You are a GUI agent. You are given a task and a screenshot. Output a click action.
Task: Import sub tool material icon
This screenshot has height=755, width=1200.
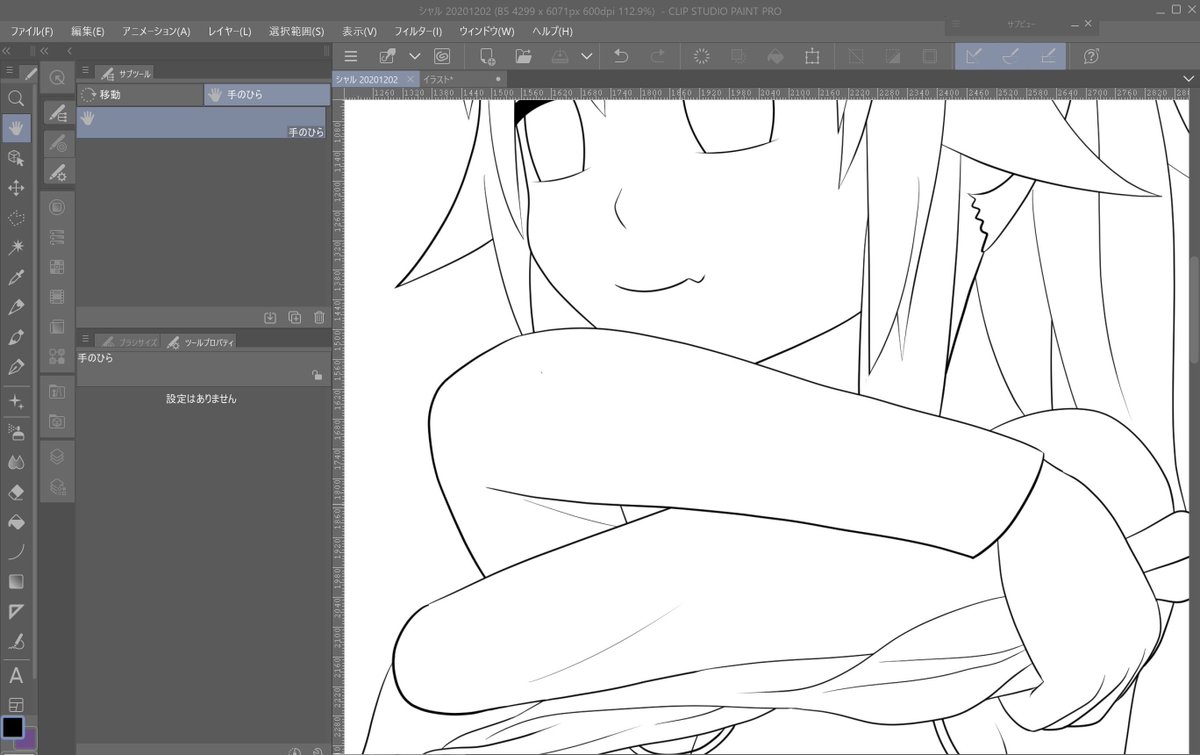[270, 317]
